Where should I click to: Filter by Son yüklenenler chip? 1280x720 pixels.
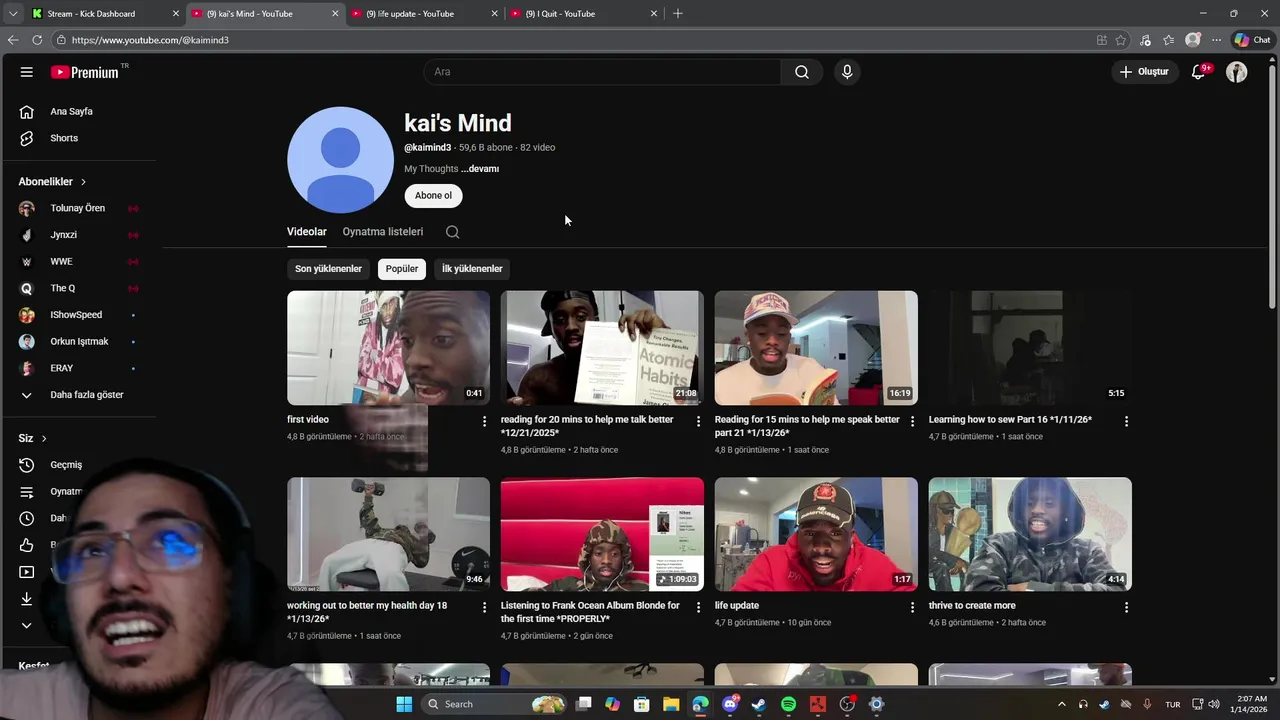[328, 269]
